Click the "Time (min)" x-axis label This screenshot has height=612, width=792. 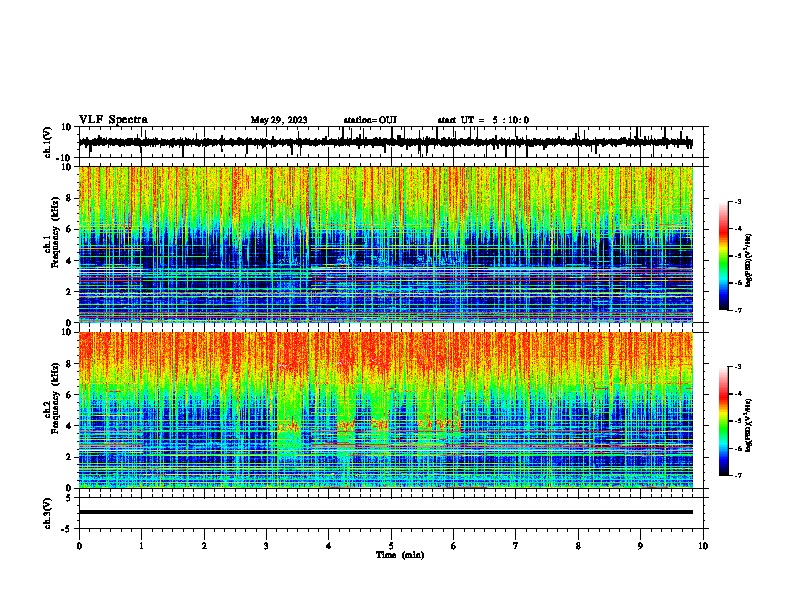(x=400, y=555)
